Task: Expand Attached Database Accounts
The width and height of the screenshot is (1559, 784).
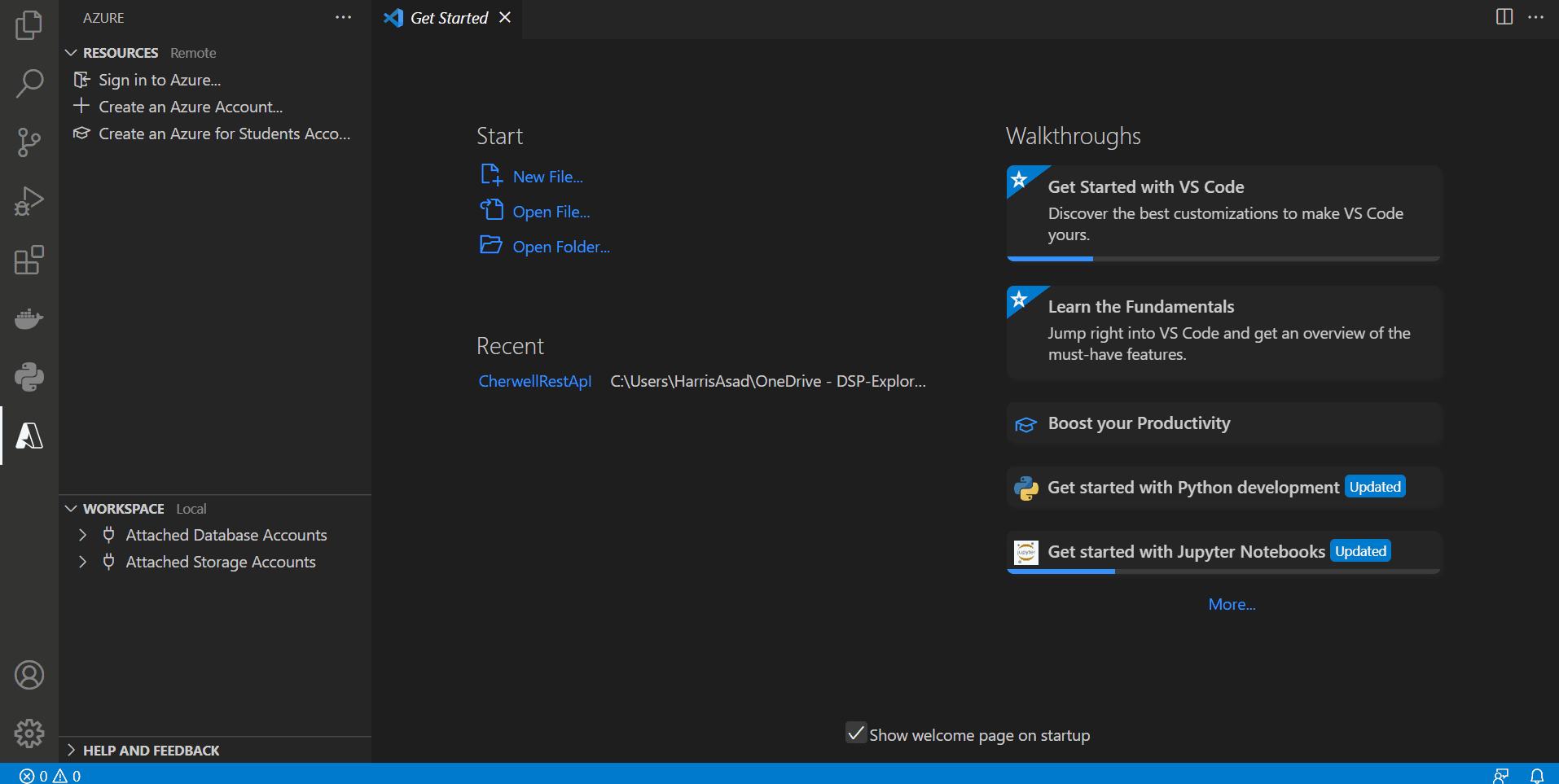Action: tap(82, 535)
